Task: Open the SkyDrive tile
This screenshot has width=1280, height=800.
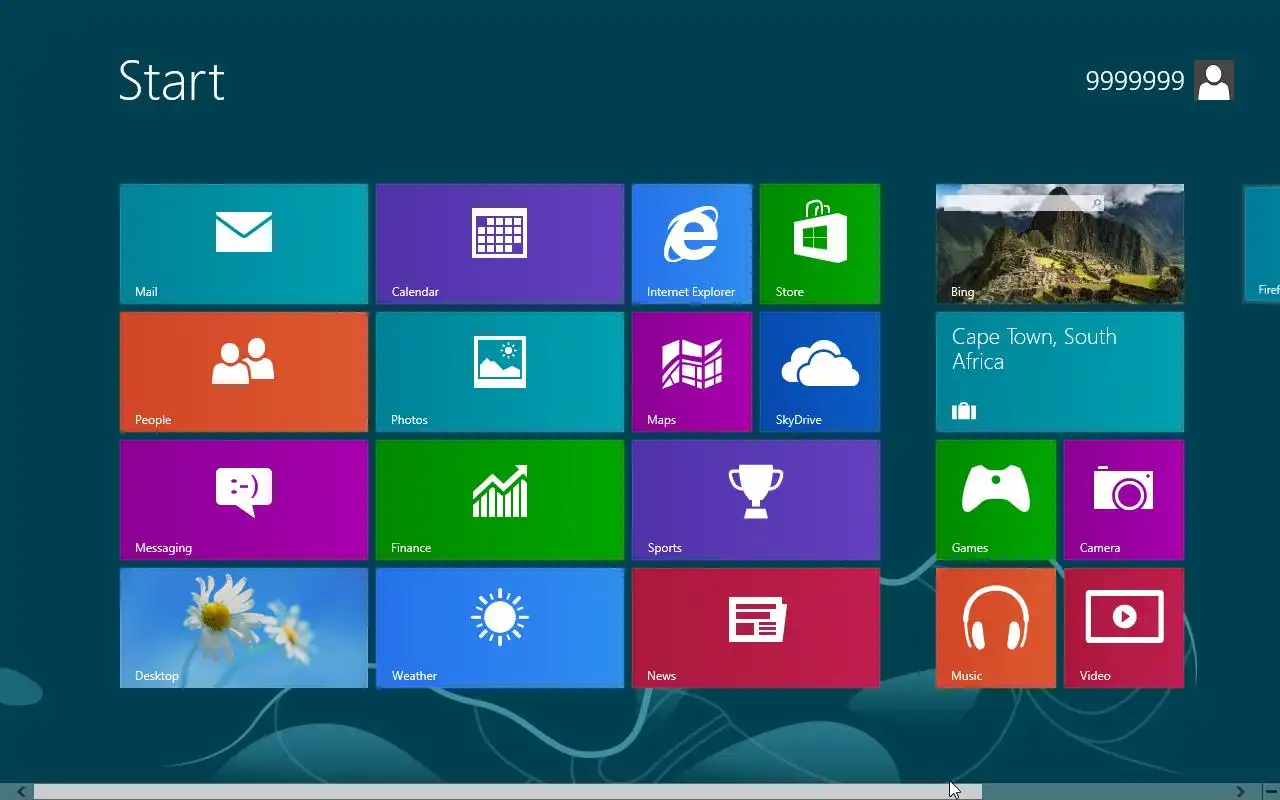Action: point(820,372)
